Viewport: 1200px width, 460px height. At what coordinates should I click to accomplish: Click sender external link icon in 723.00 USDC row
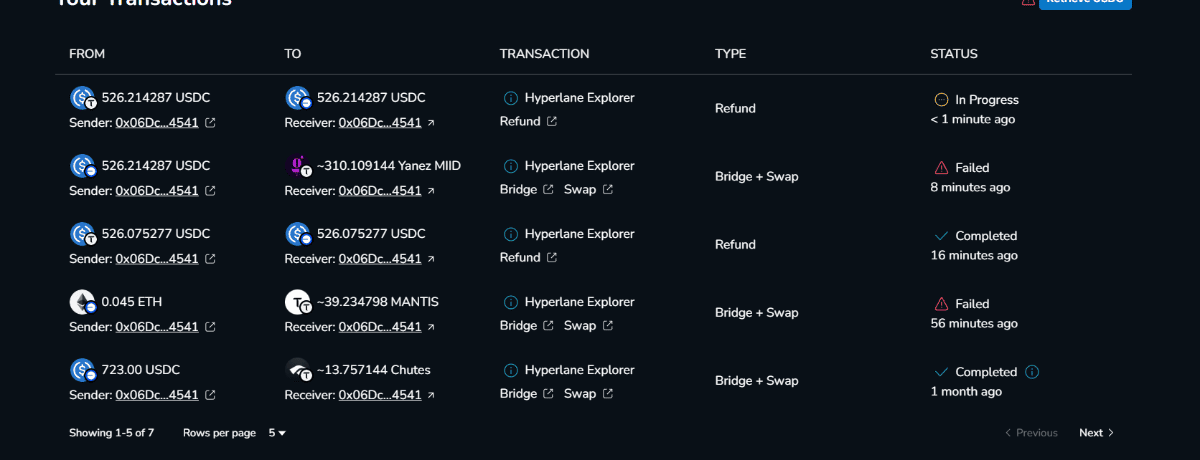pos(210,395)
